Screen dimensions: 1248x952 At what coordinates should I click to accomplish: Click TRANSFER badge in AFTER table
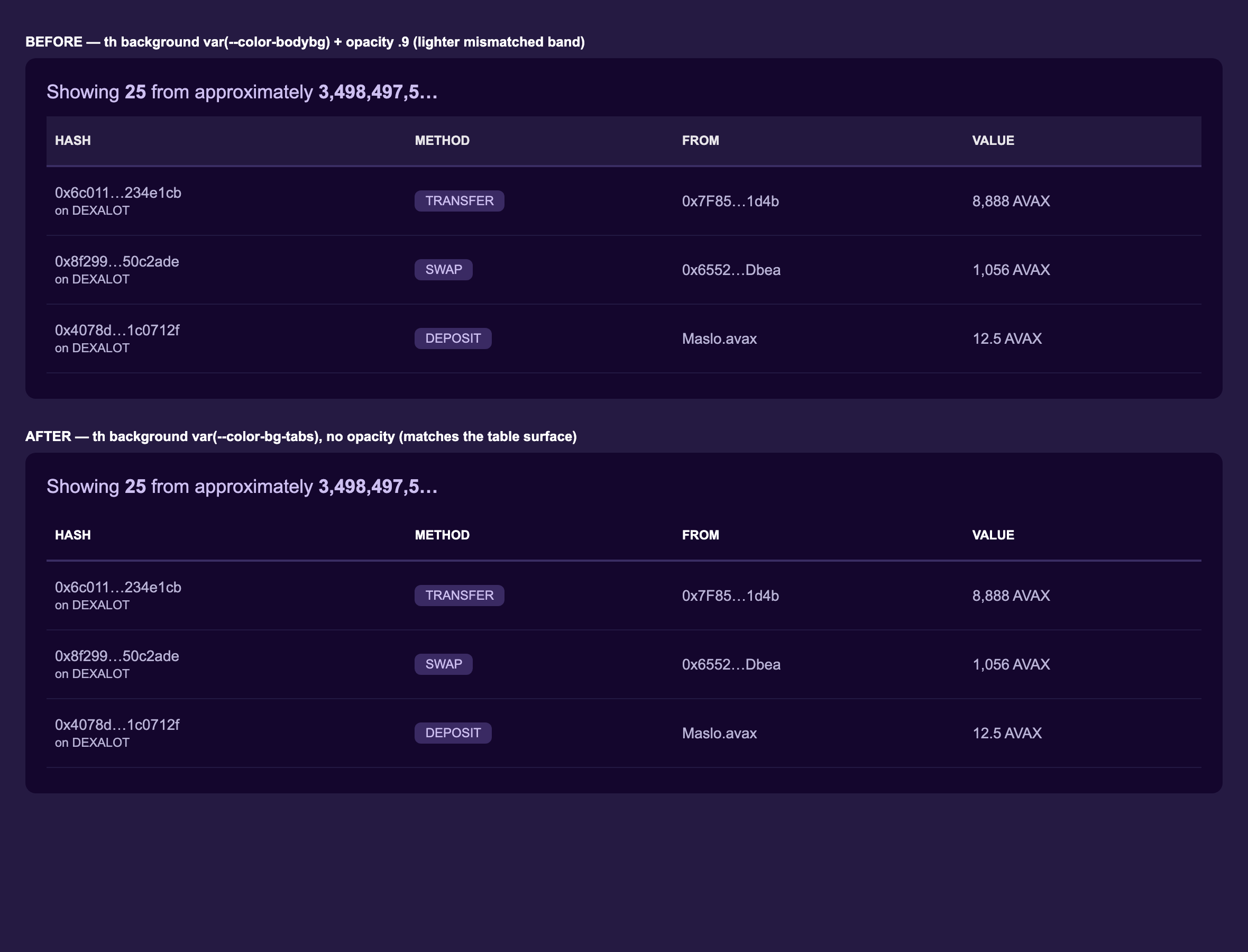[x=460, y=595]
